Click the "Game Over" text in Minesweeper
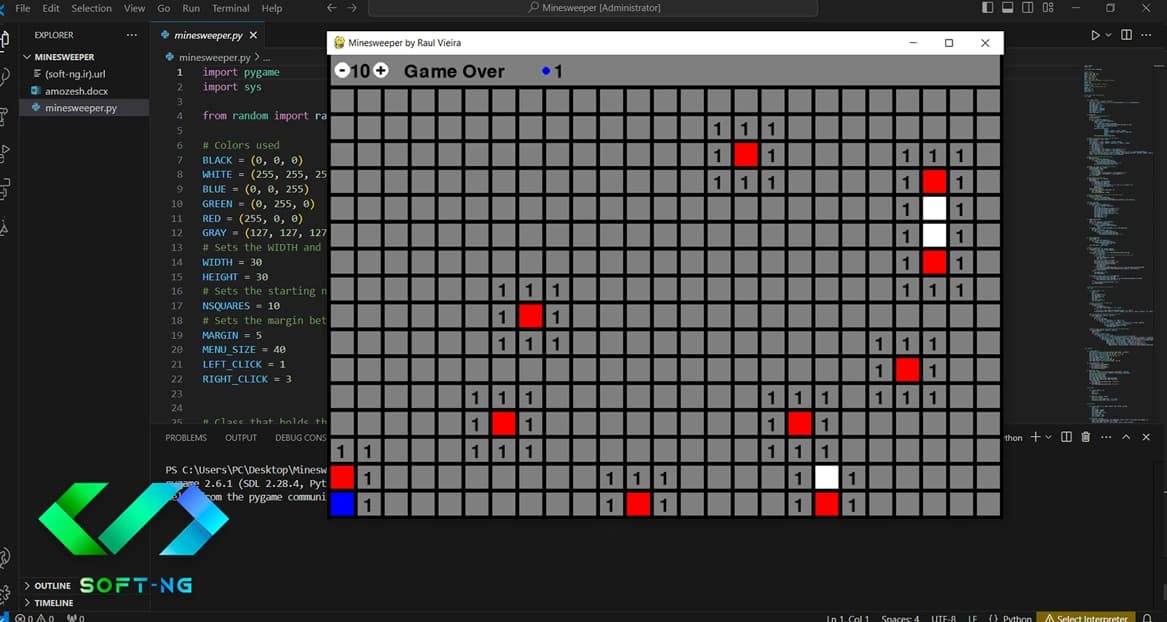Screen dimensions: 1167x622 tap(454, 71)
